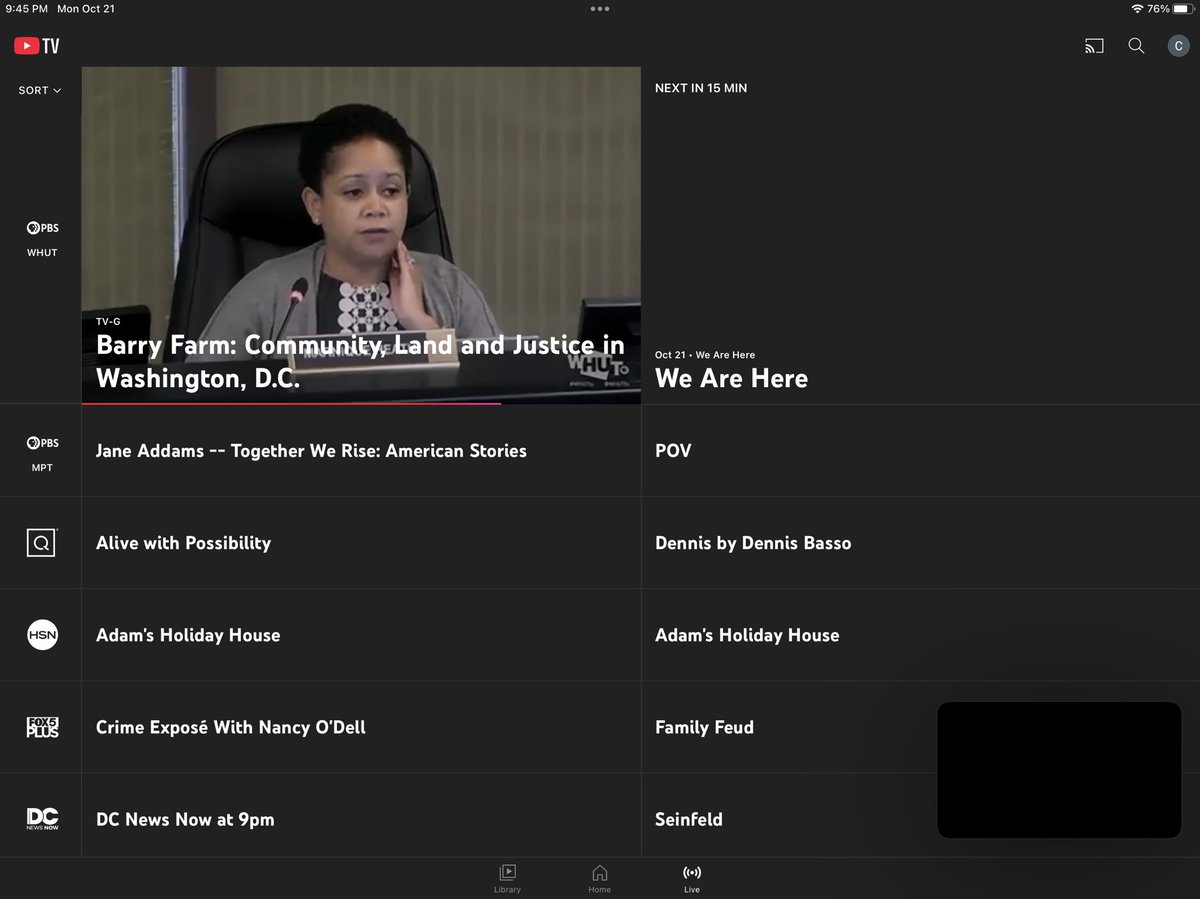Watch DC News Now at 9pm
Viewport: 1200px width, 899px height.
185,819
